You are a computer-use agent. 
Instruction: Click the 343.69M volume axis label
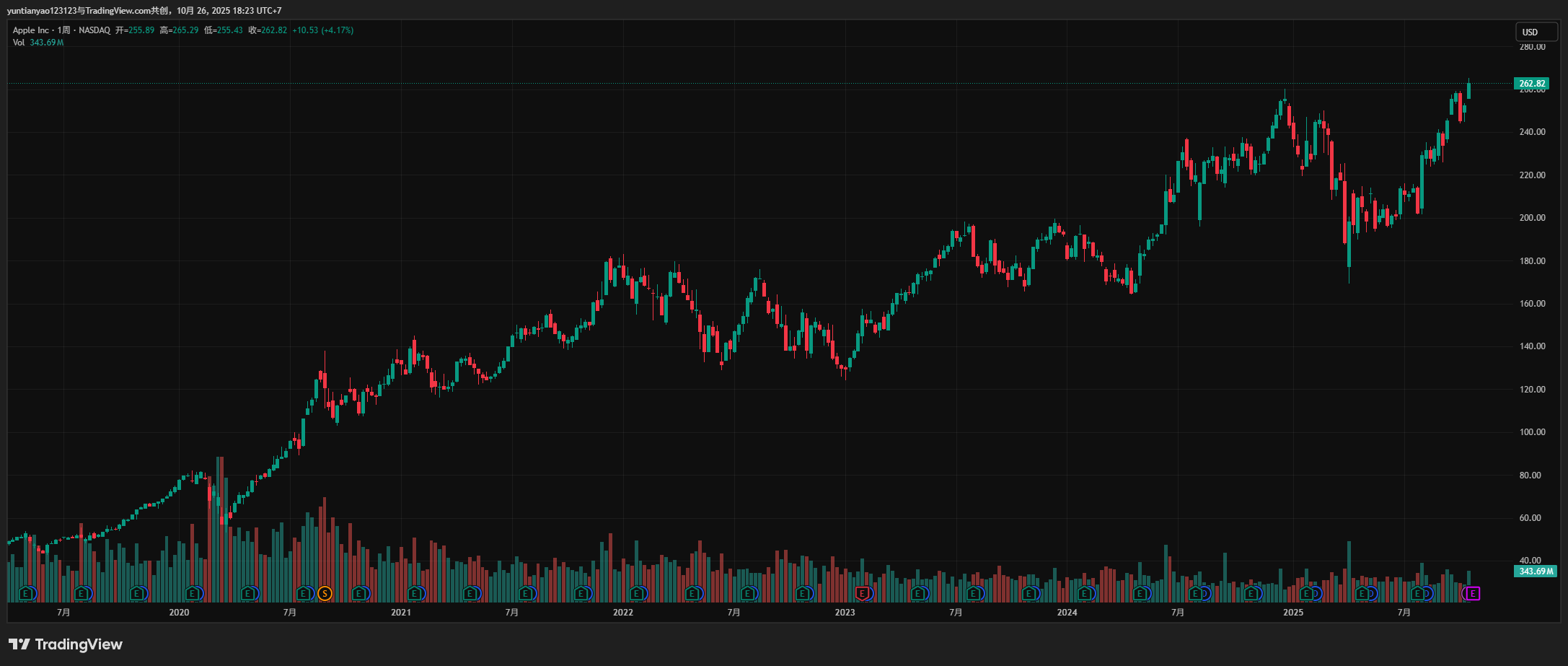coord(1536,571)
